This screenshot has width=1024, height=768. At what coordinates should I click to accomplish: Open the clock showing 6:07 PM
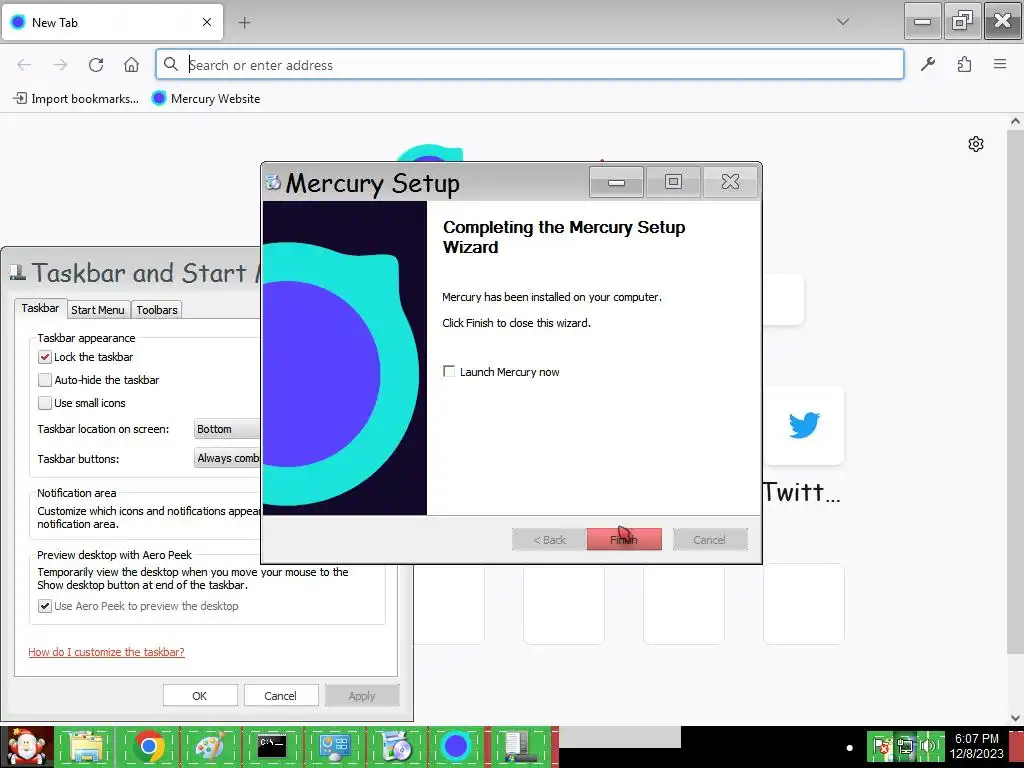point(976,746)
